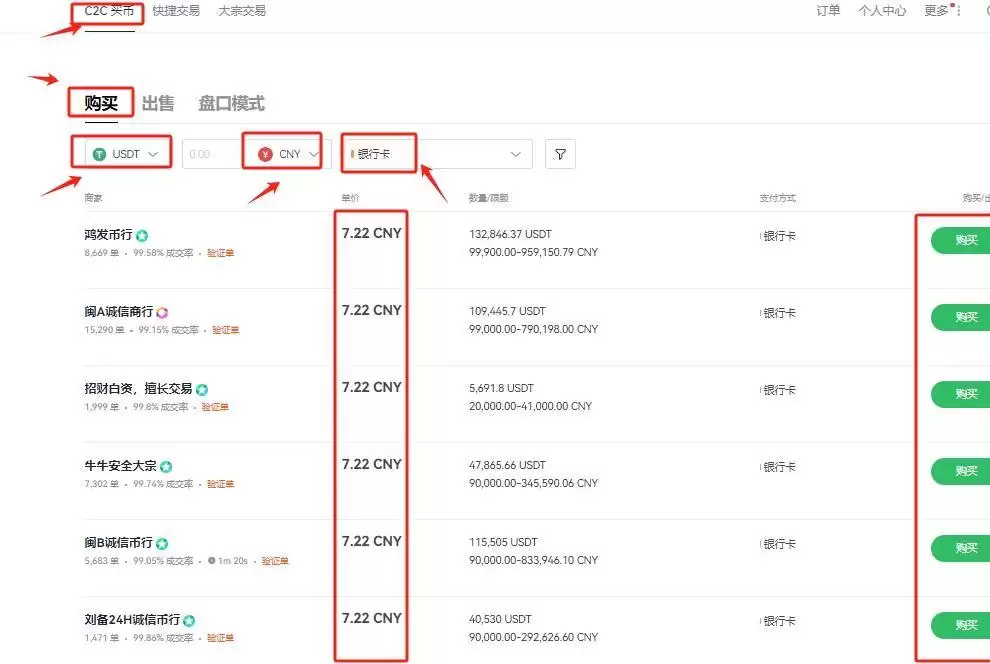Click the badge icon beside 闽B诚信币行
990x664 pixels.
(x=162, y=544)
